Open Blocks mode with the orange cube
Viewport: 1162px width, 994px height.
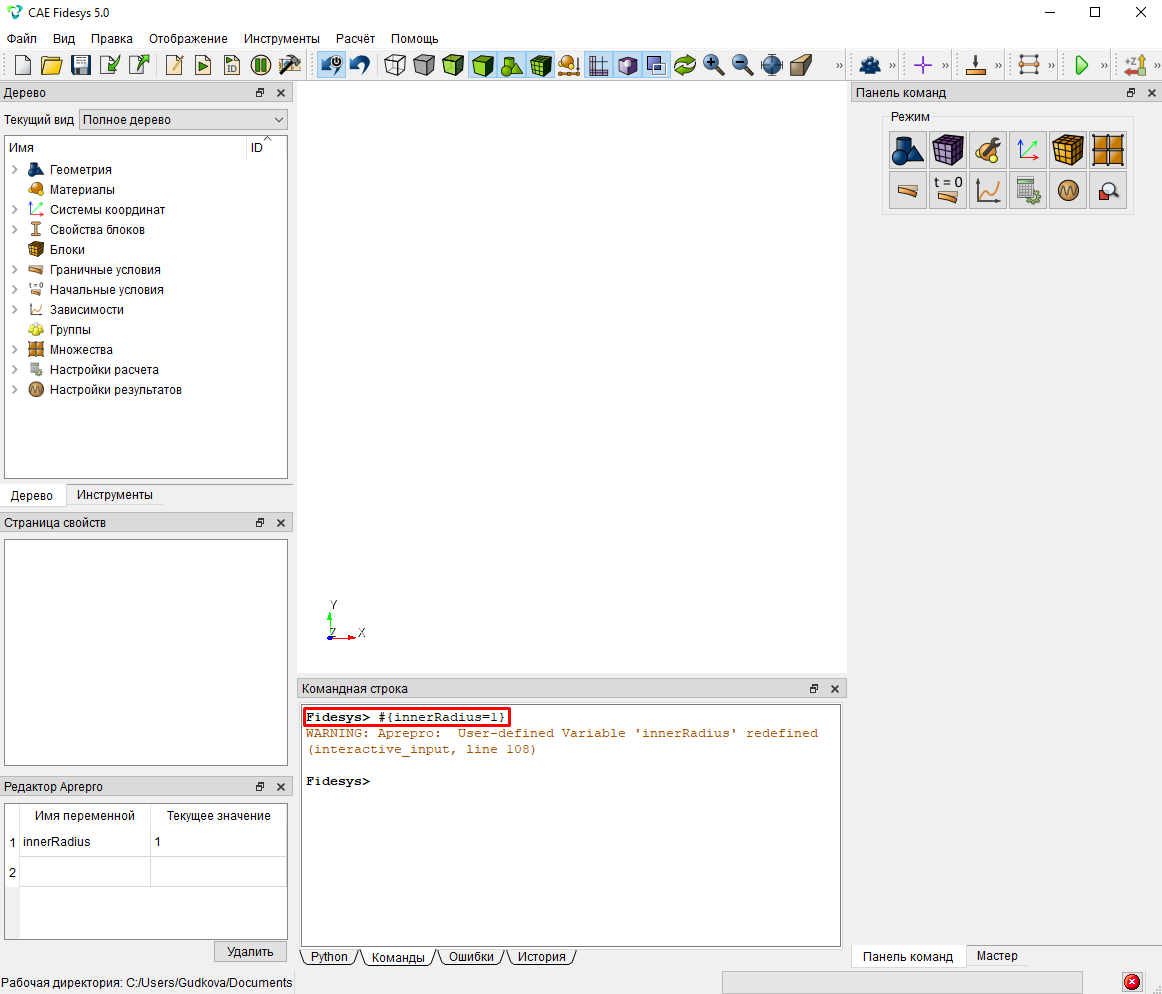click(x=1067, y=150)
